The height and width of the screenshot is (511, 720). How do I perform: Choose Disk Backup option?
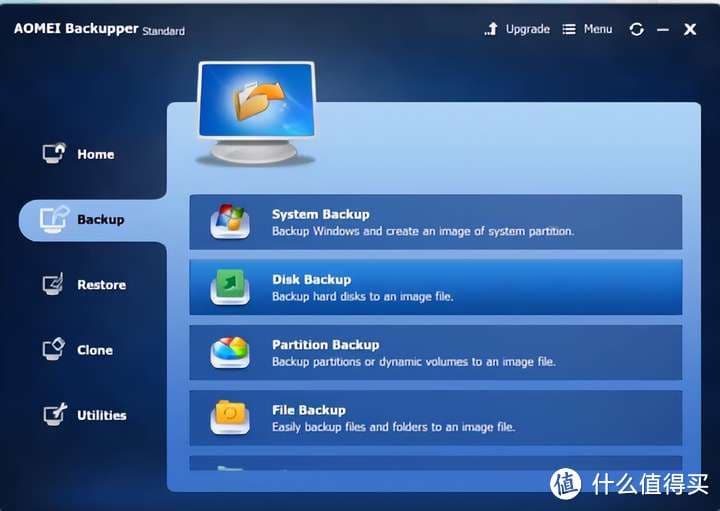[x=435, y=287]
